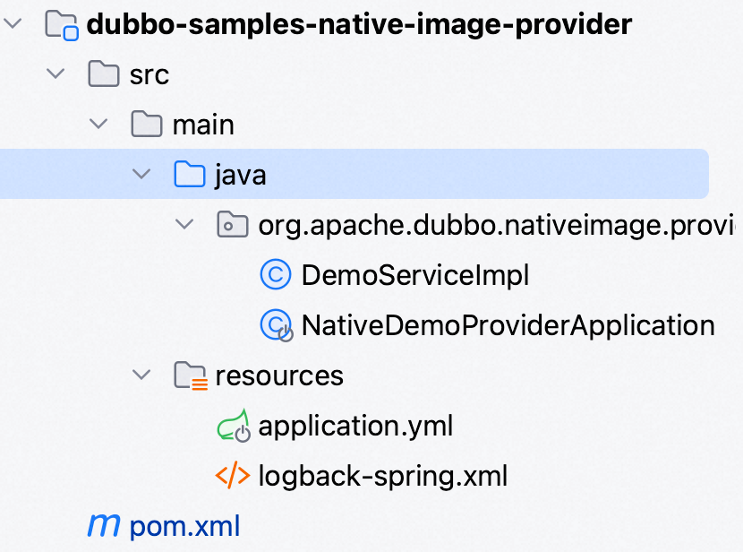Click the module folder icon for dubbo-samples-native-image-provider

click(62, 24)
